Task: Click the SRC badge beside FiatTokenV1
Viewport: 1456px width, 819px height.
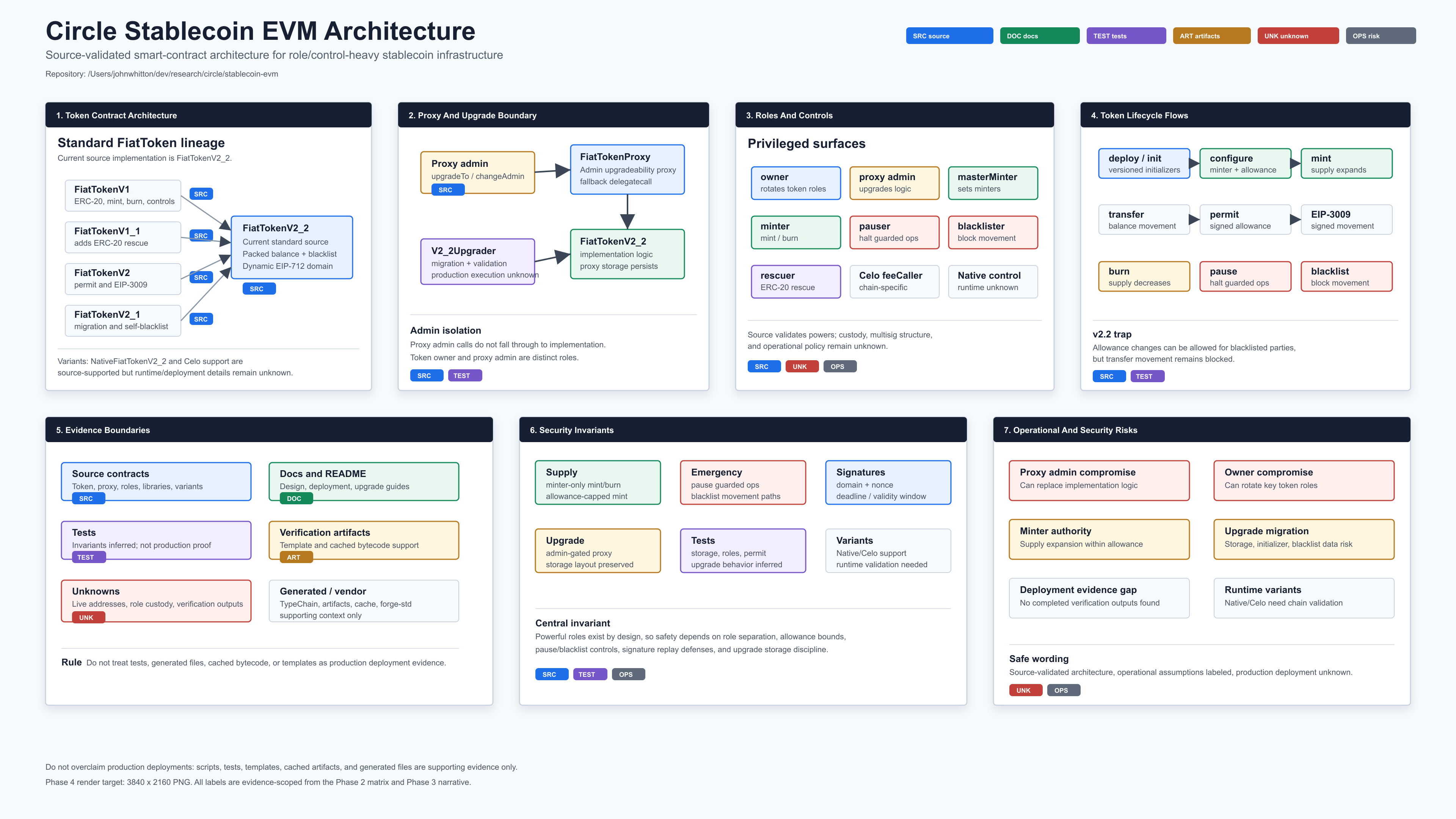Action: point(201,194)
